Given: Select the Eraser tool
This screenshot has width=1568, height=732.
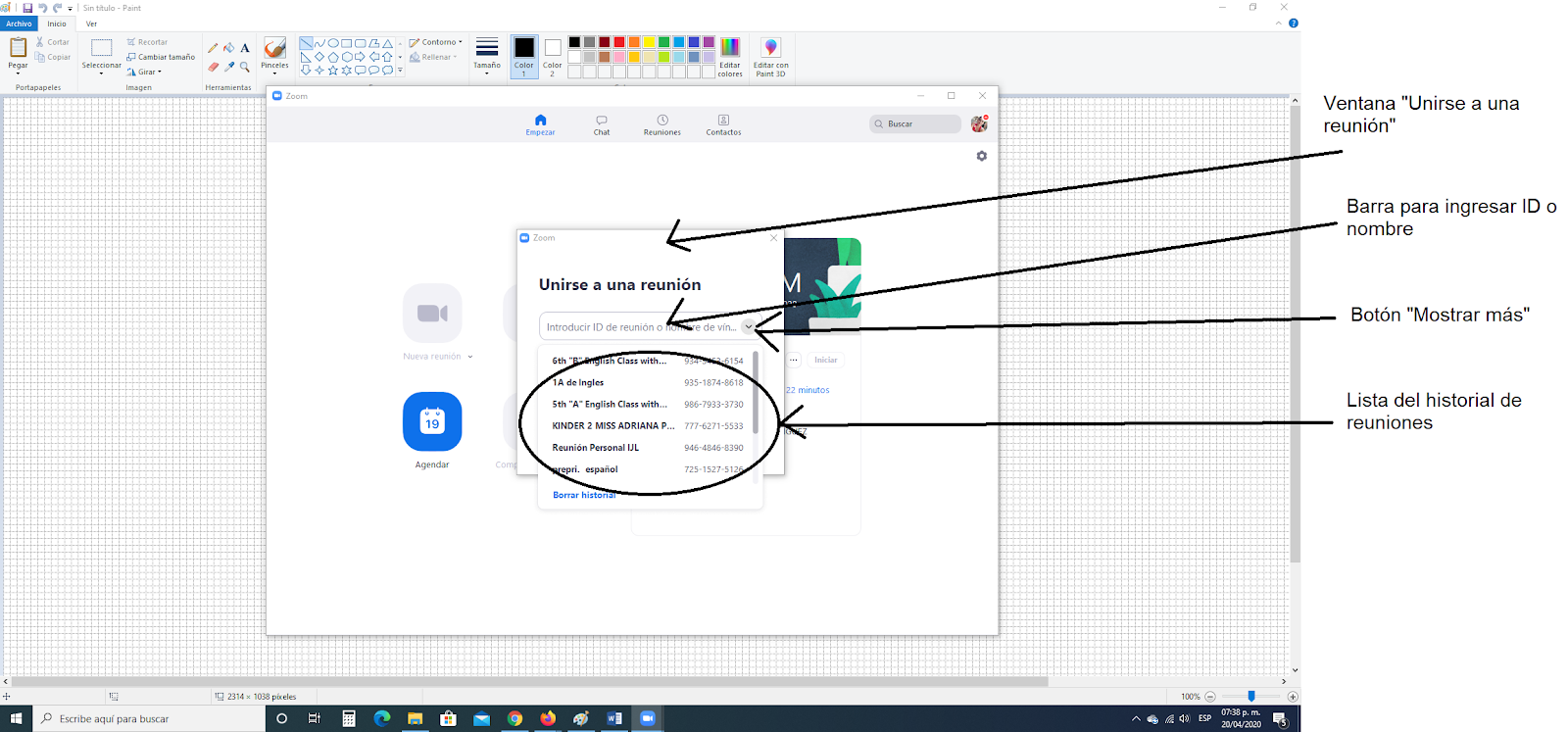Looking at the screenshot, I should [x=213, y=67].
